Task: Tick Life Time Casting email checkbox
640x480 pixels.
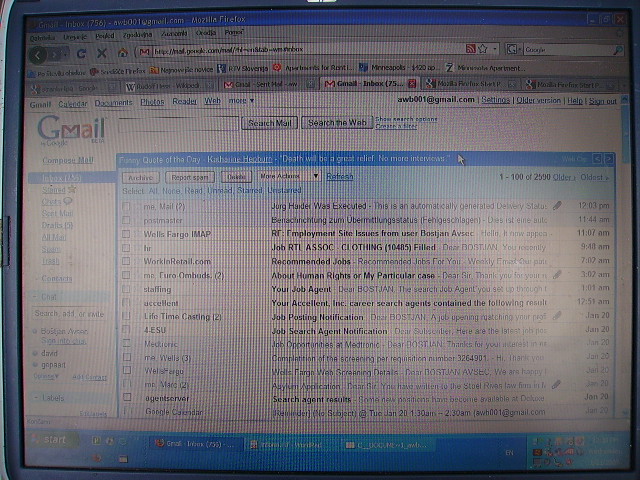Action: [x=126, y=316]
